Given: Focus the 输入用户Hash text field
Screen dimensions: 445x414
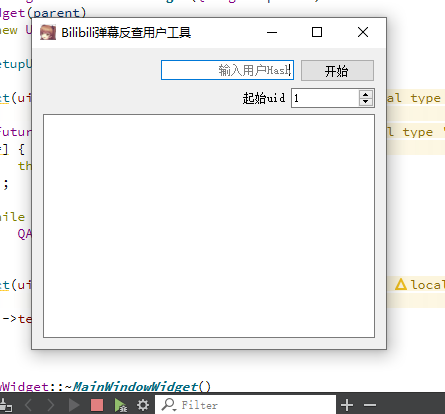Looking at the screenshot, I should tap(227, 70).
